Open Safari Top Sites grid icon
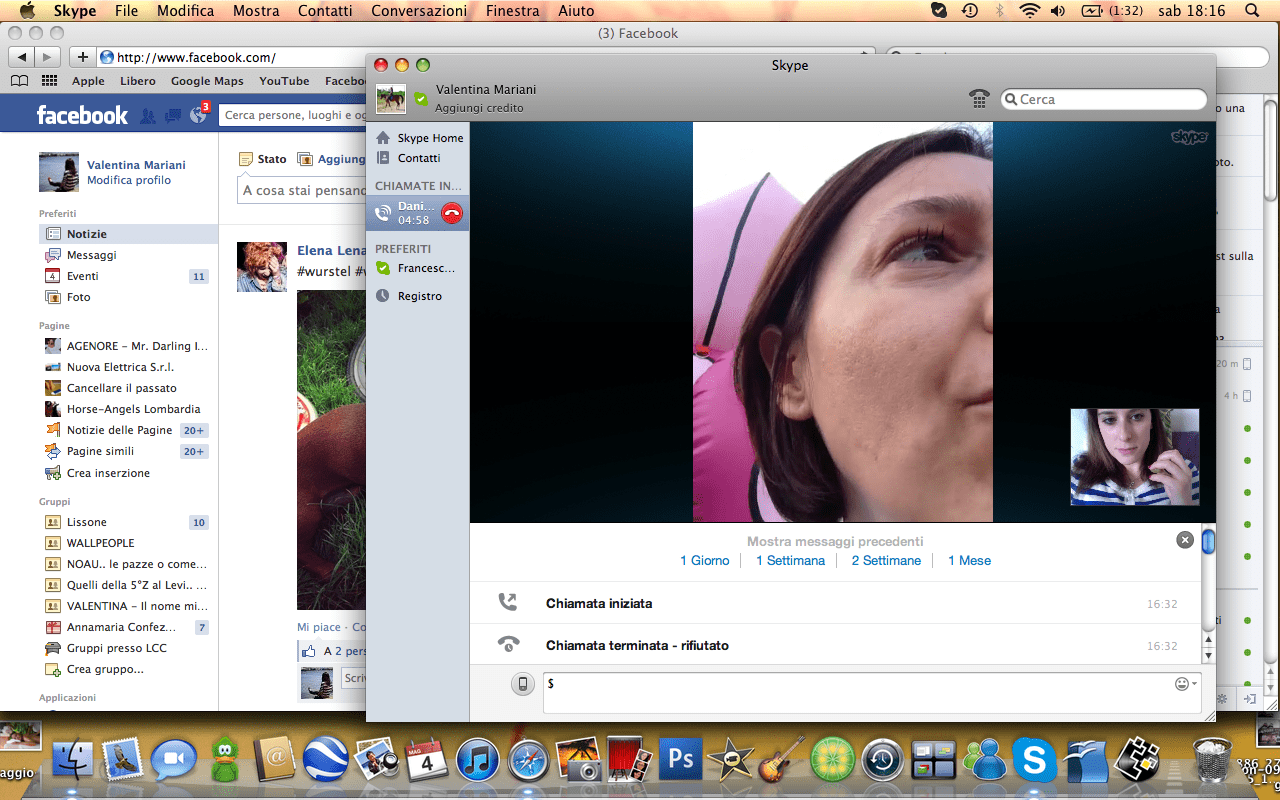Image resolution: width=1280 pixels, height=800 pixels. pos(48,81)
